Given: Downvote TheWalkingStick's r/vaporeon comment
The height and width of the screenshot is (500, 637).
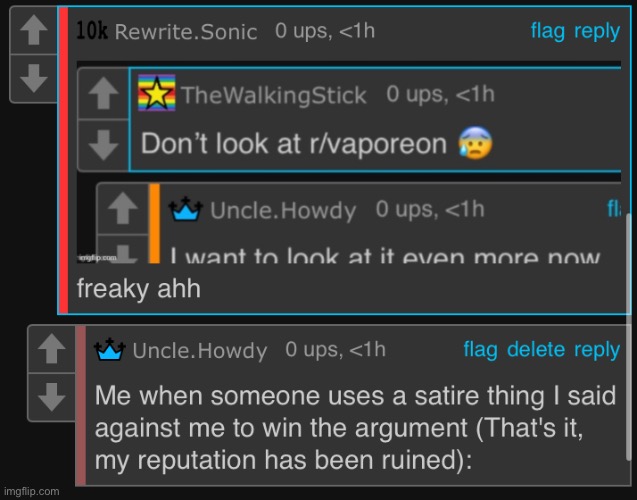Looking at the screenshot, I should (103, 145).
